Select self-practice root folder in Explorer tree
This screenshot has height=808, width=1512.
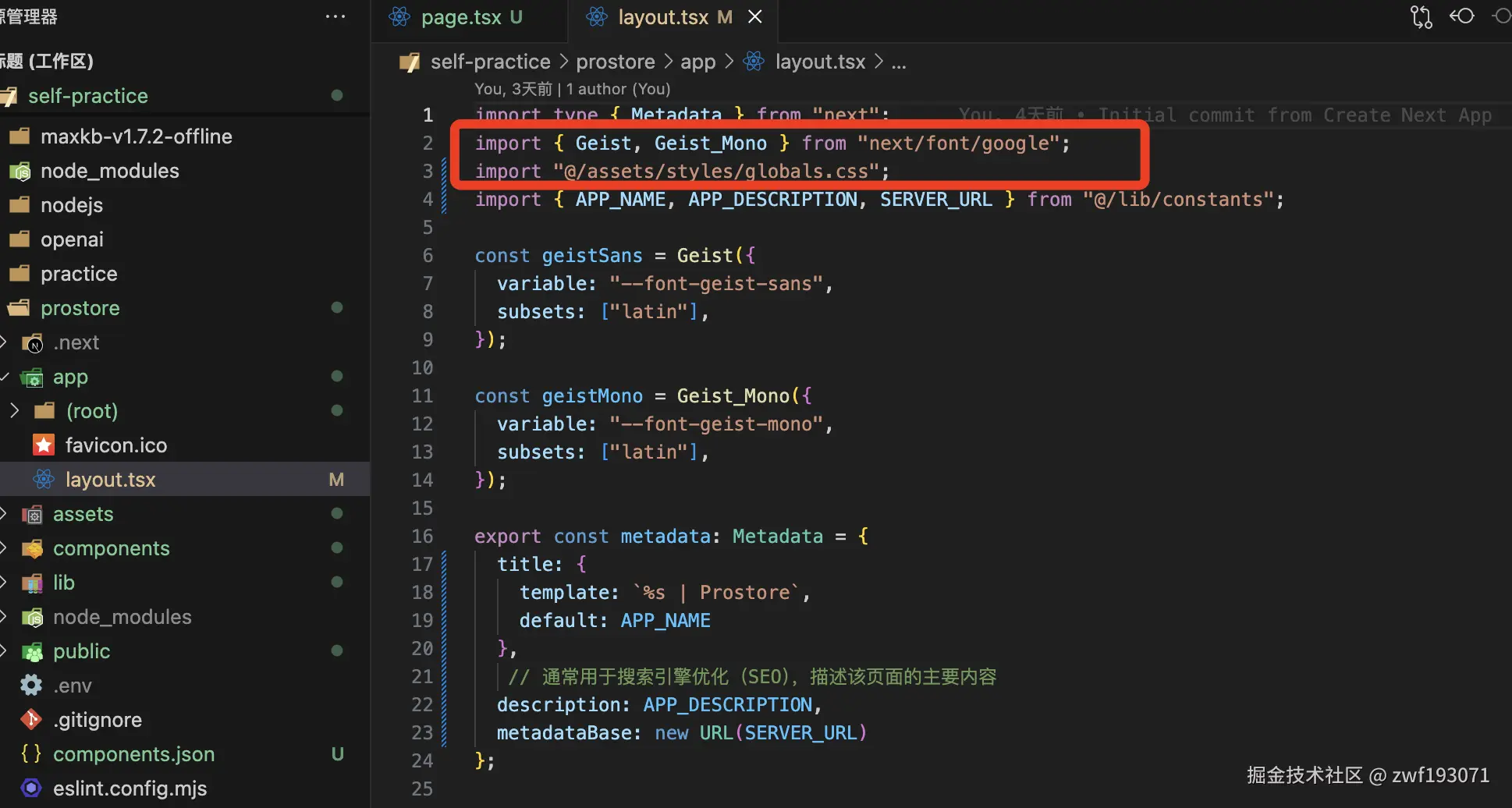tap(185, 96)
